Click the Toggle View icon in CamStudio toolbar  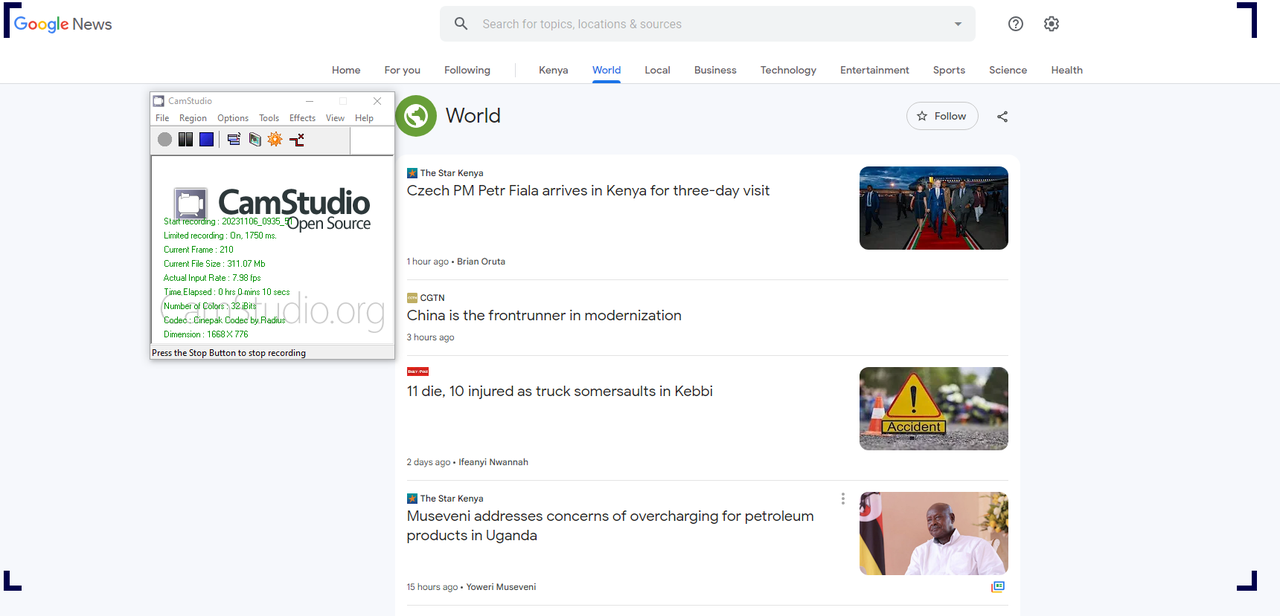point(234,140)
